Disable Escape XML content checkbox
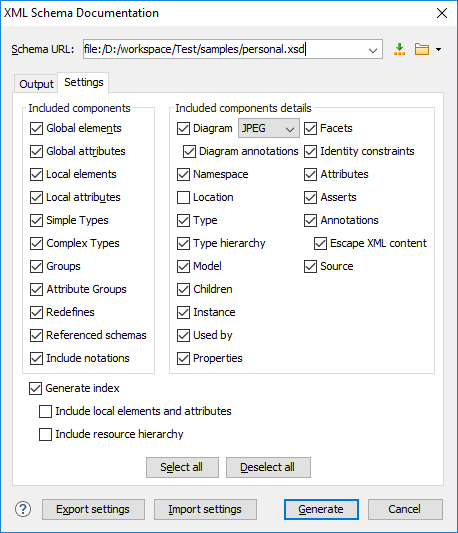The width and height of the screenshot is (458, 533). pos(320,243)
